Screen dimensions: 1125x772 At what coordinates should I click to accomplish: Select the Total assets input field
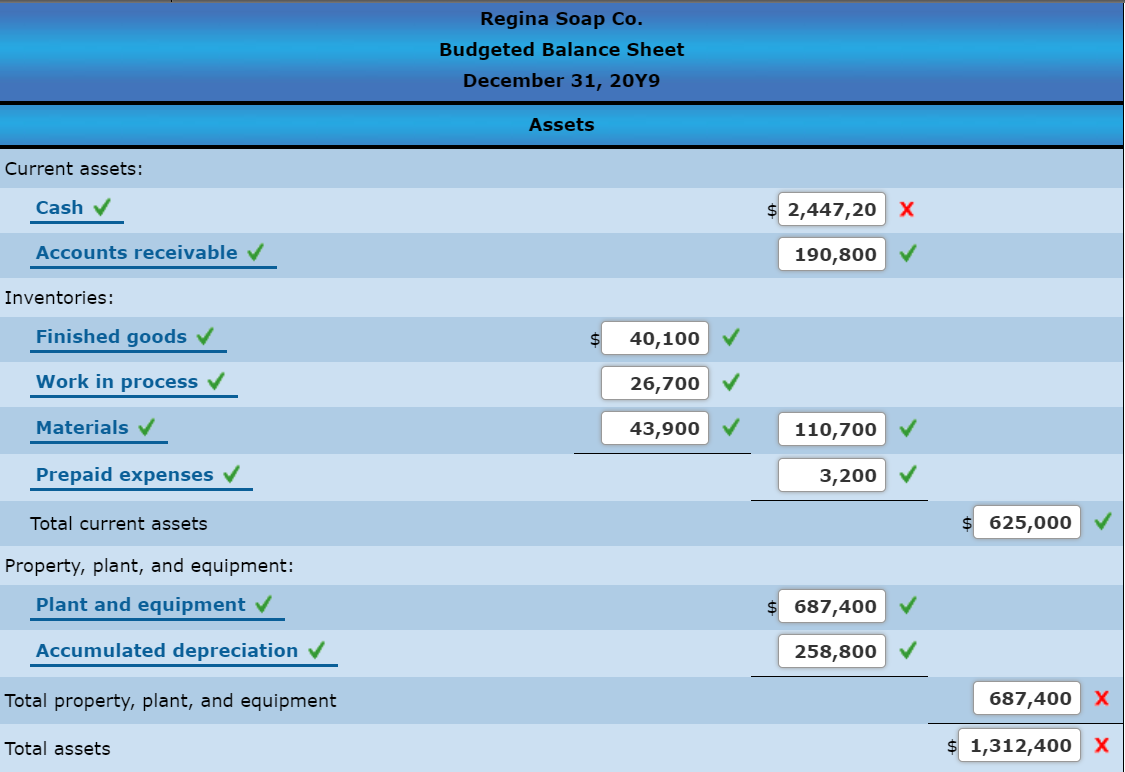[1020, 745]
